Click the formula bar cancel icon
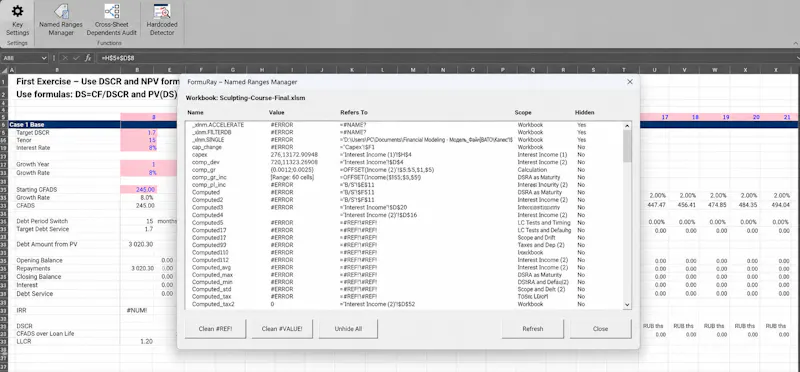The image size is (800, 372). coord(65,58)
